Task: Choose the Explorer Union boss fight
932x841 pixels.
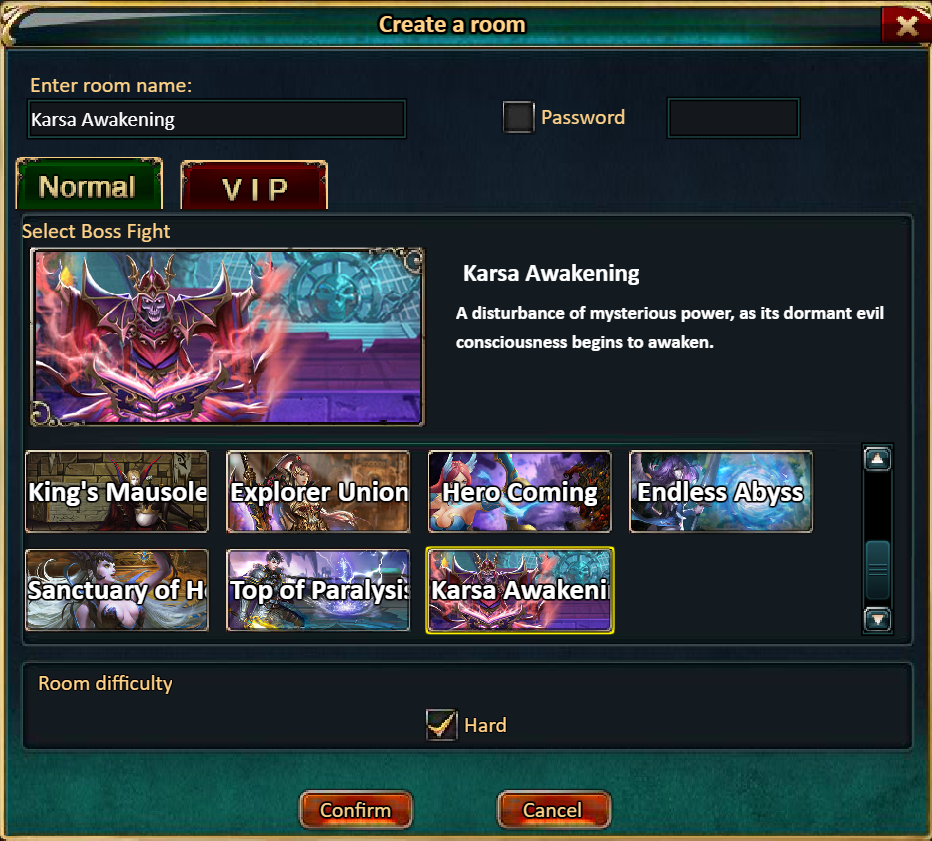Action: [x=318, y=491]
